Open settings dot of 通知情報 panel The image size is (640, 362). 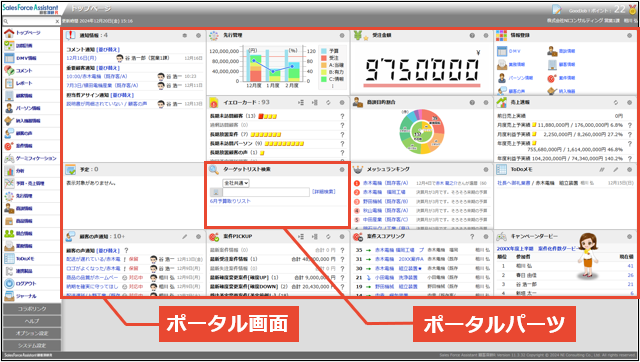click(x=198, y=36)
